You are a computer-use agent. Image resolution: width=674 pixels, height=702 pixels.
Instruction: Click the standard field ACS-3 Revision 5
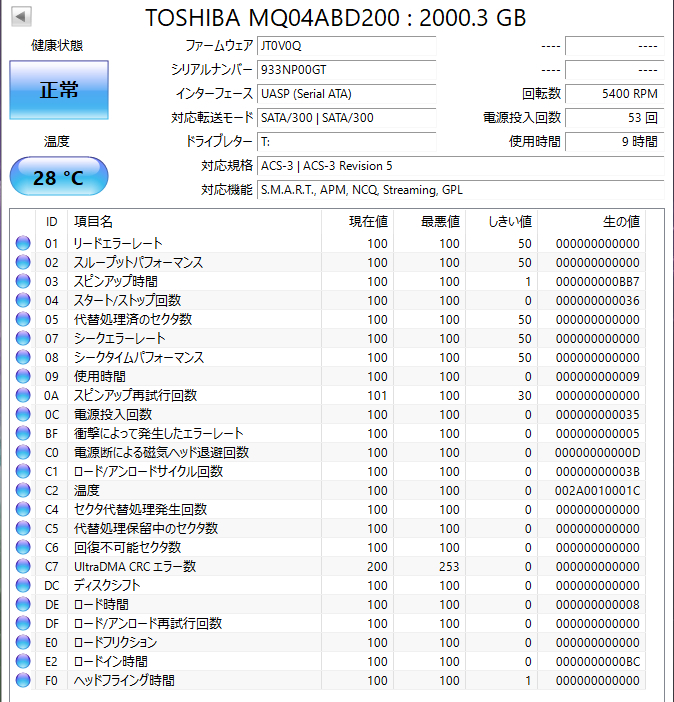pos(460,166)
